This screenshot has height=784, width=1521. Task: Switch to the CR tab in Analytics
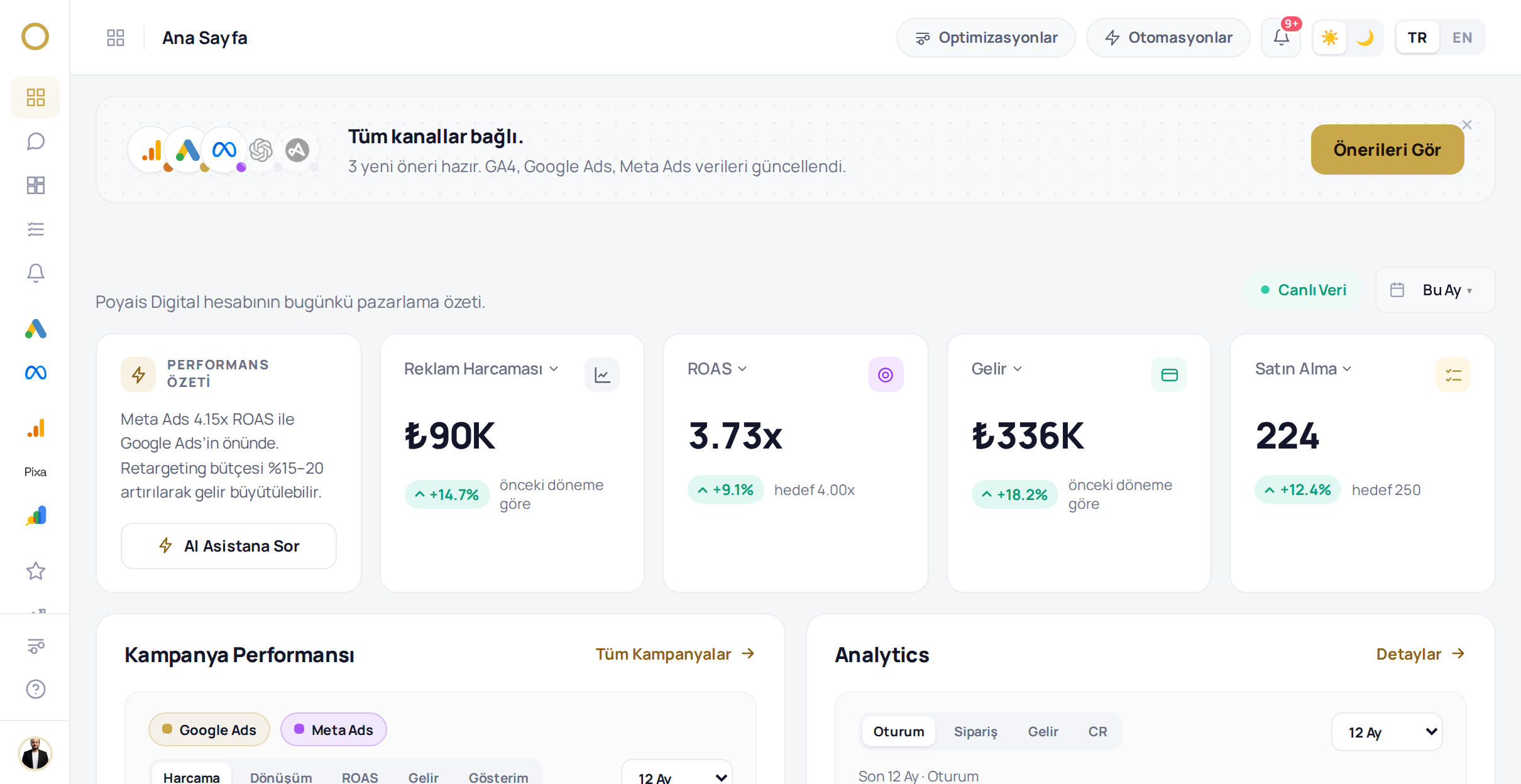coord(1098,731)
